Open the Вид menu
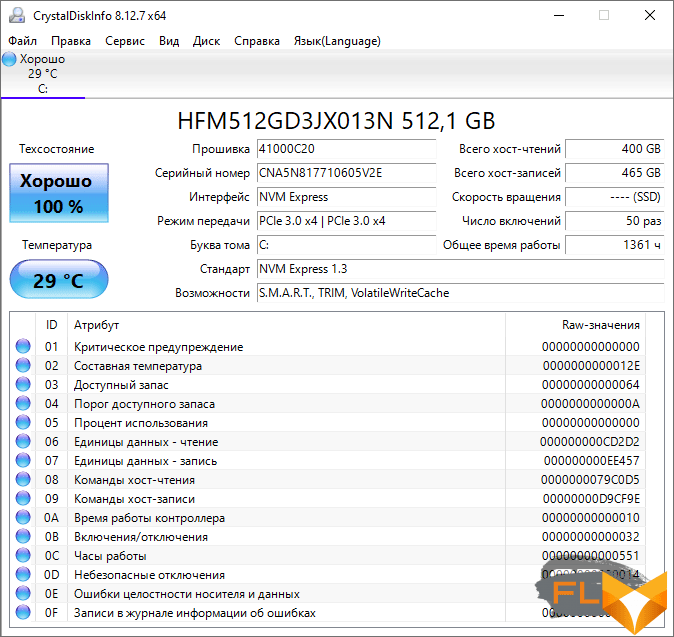This screenshot has height=637, width=674. point(169,41)
